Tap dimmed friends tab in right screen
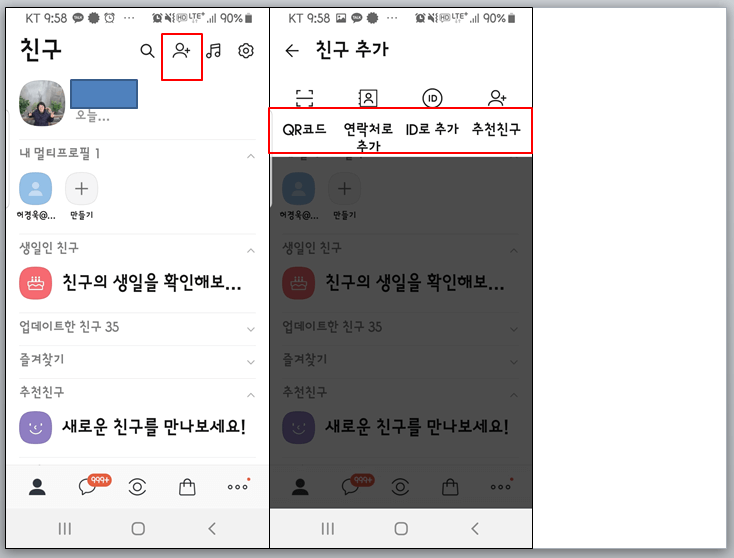The width and height of the screenshot is (734, 558). [x=301, y=487]
